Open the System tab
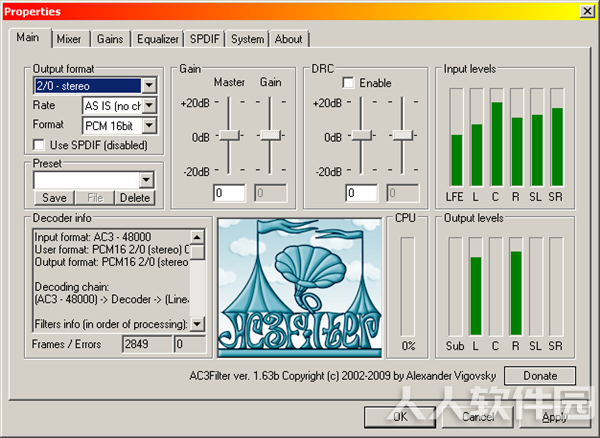 tap(247, 39)
